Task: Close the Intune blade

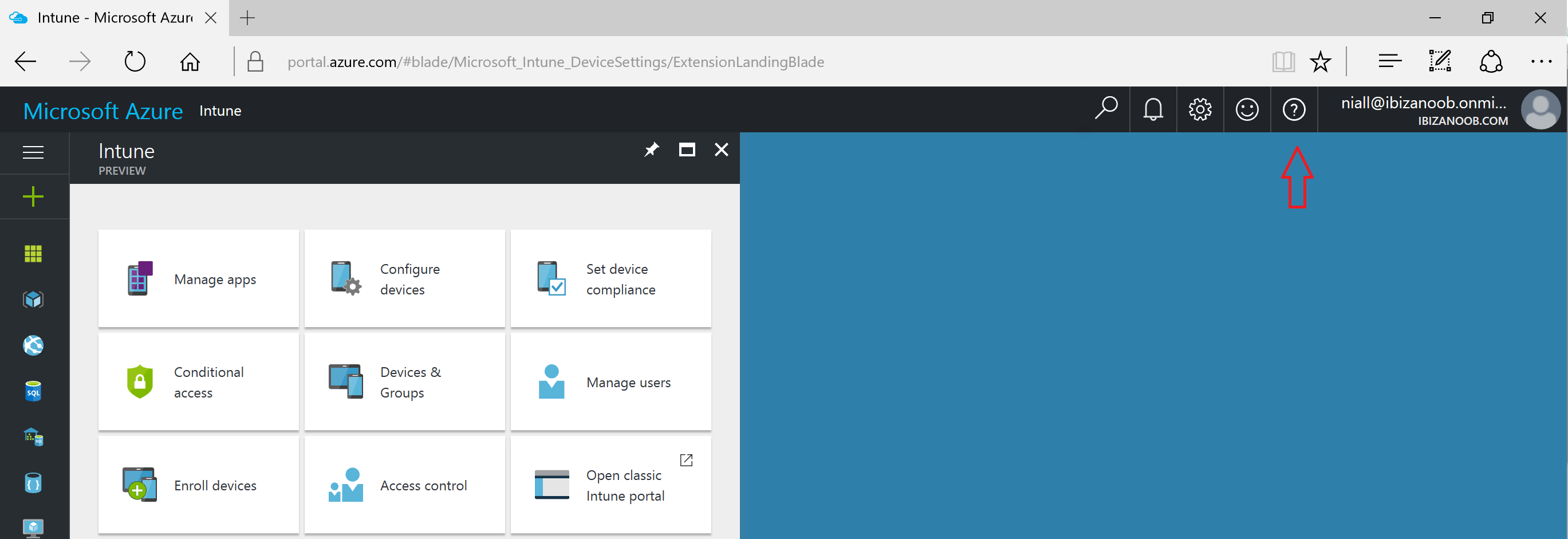Action: tap(722, 150)
